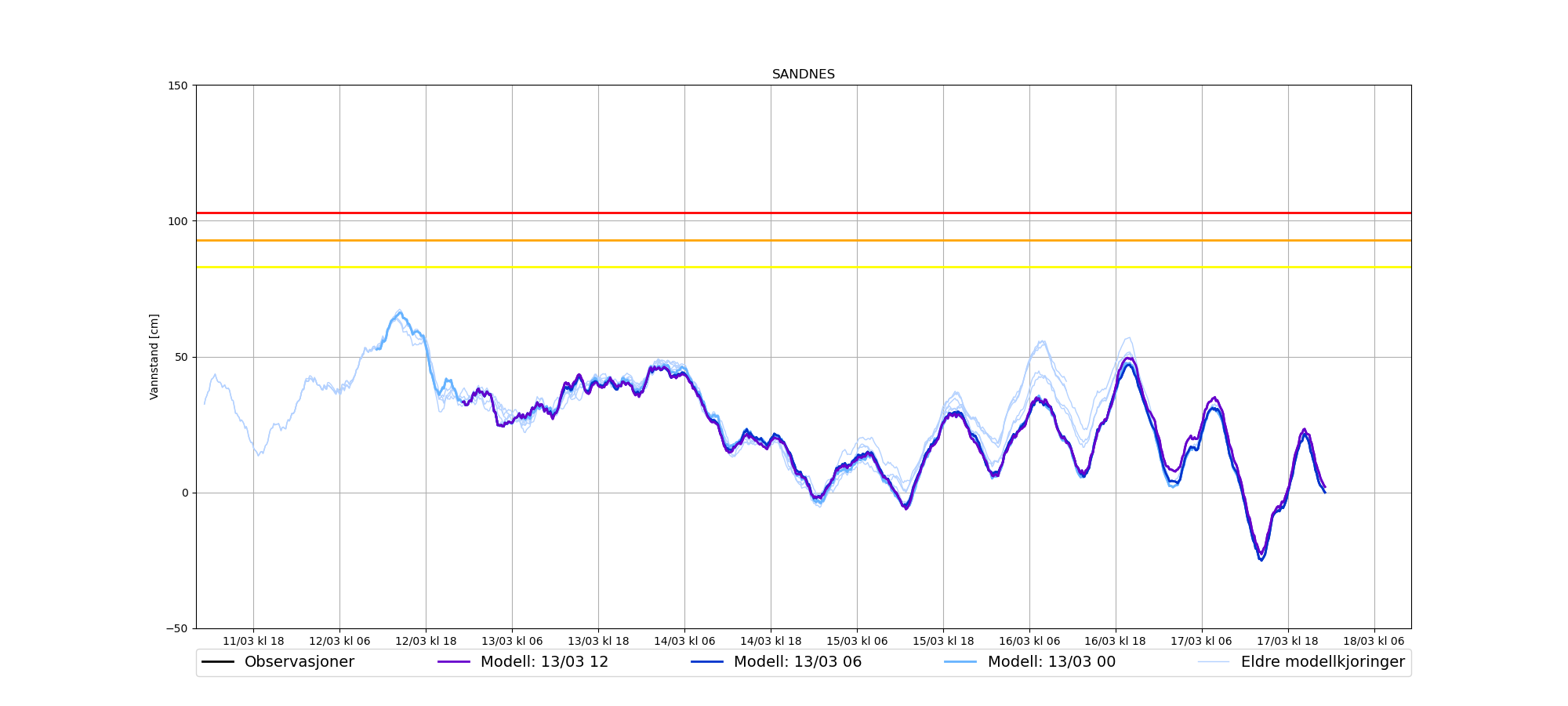
Task: Click the Observasjoner legend label
Action: 299,662
